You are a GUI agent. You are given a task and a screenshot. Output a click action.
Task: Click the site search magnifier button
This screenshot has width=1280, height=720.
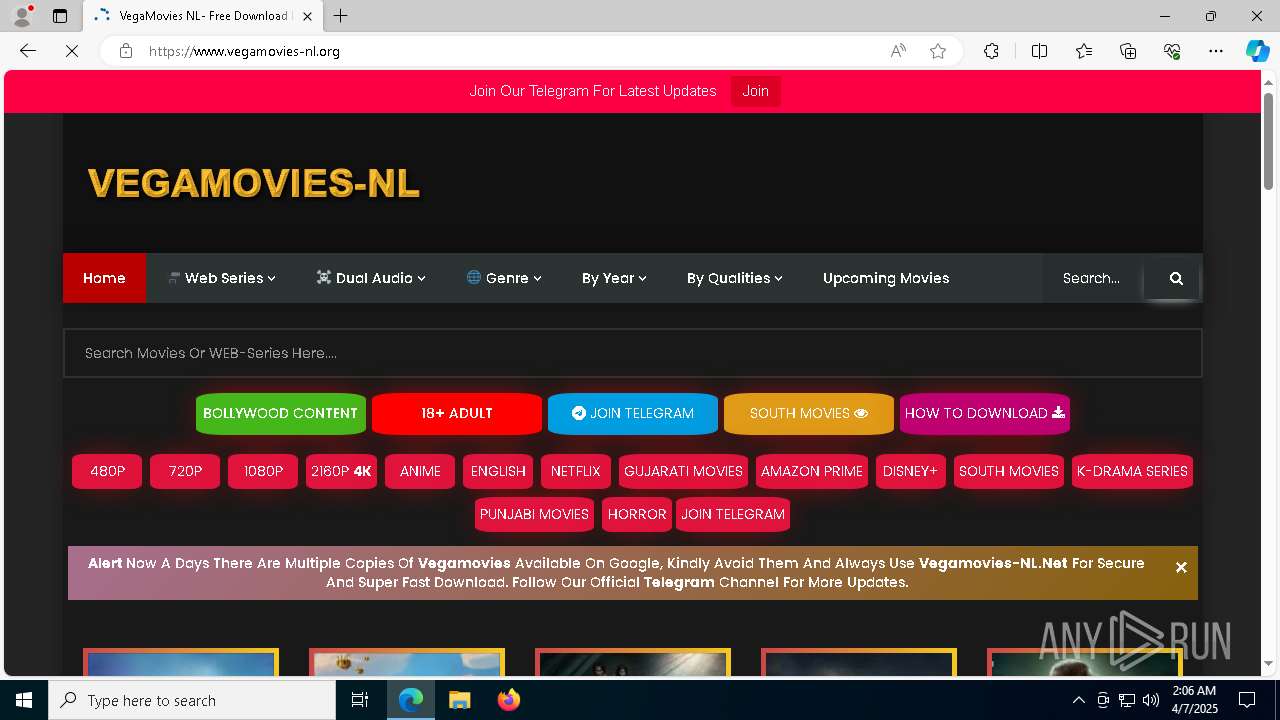1176,278
